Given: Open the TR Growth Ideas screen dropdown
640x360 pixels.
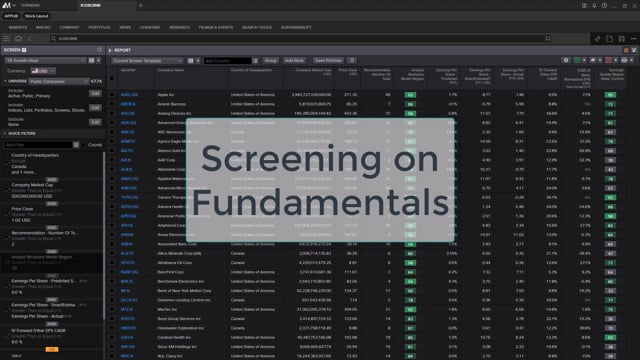Looking at the screenshot, I should pos(45,60).
